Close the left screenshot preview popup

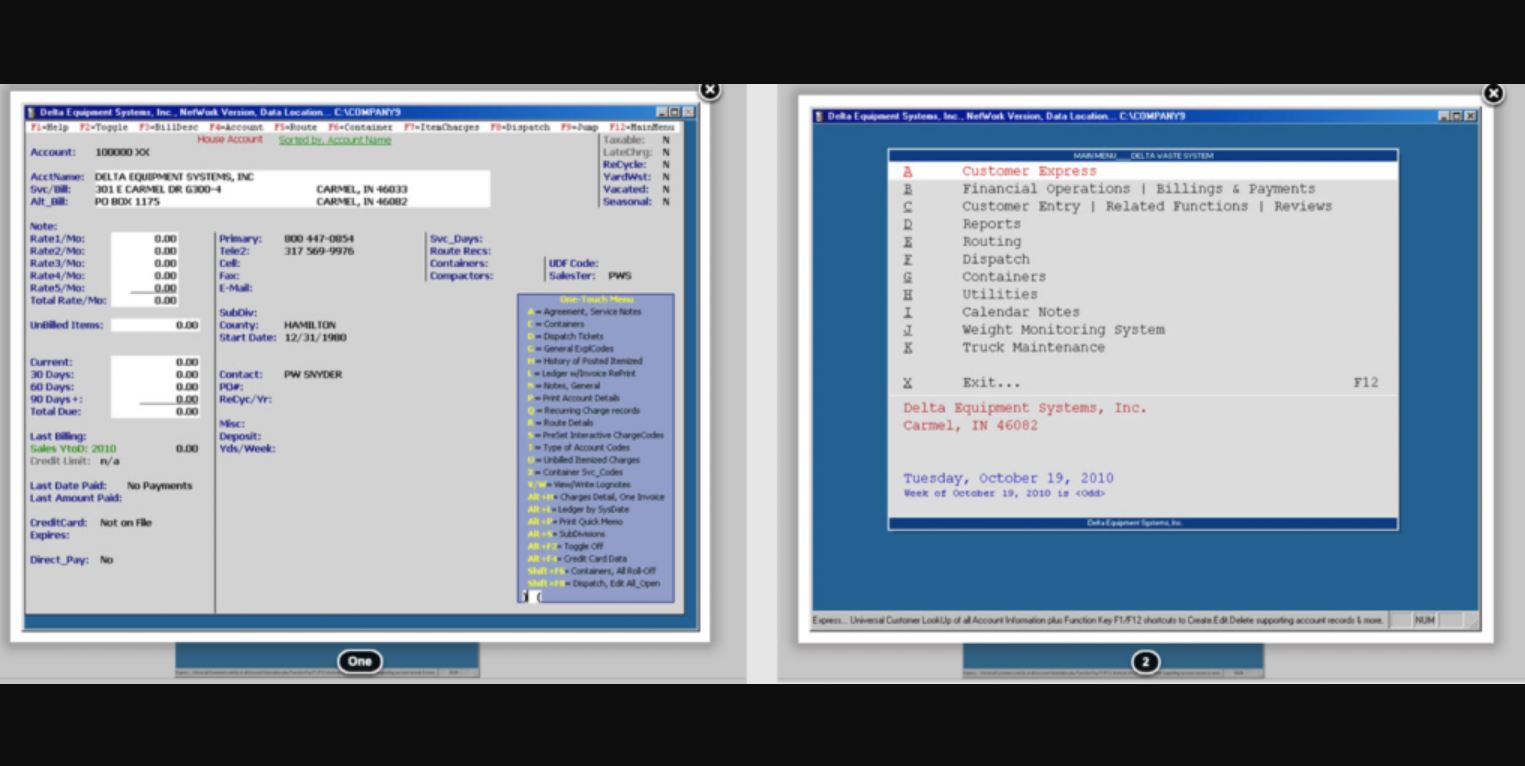coord(709,90)
